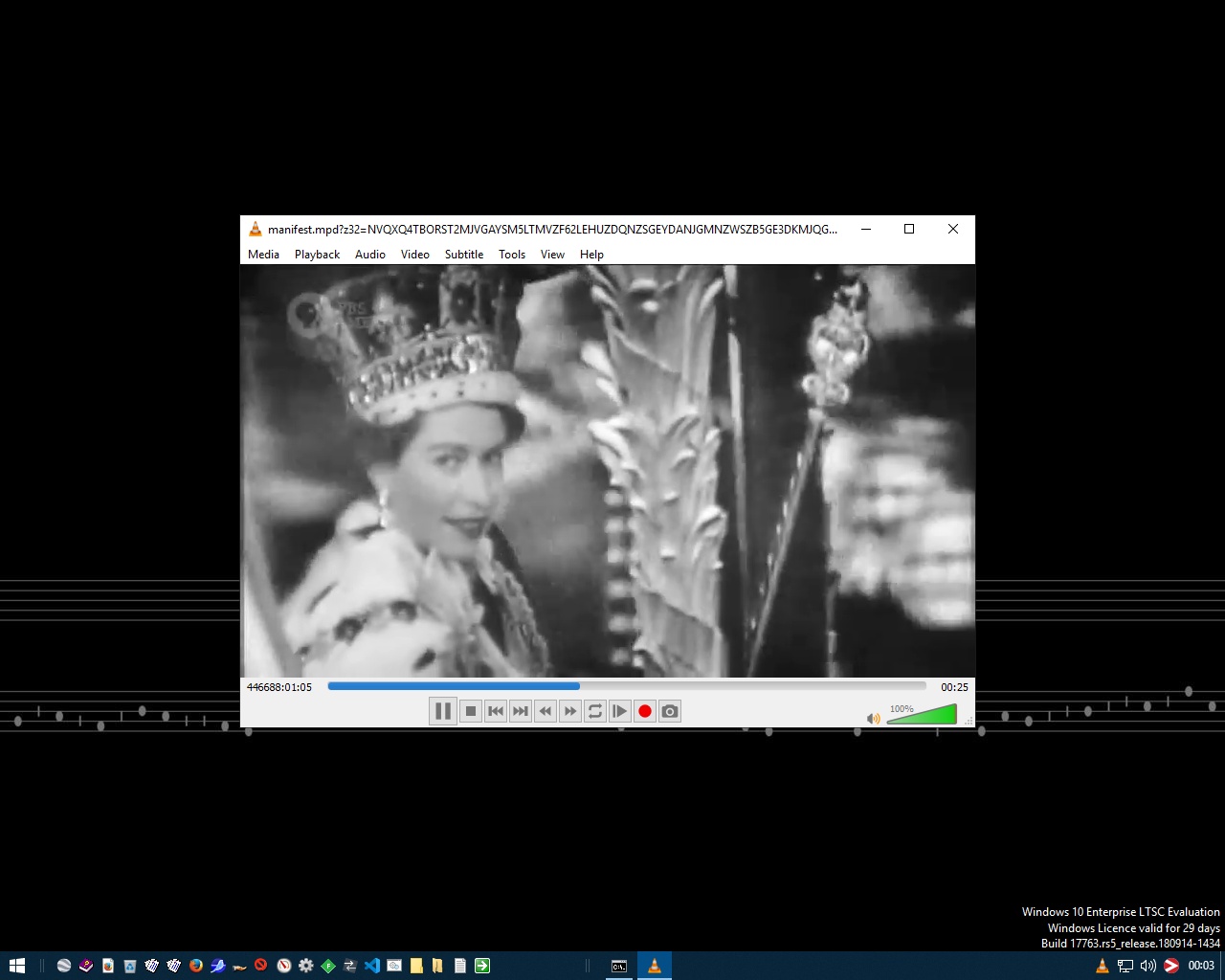Open Windows Start menu
1225x980 pixels.
(16, 966)
